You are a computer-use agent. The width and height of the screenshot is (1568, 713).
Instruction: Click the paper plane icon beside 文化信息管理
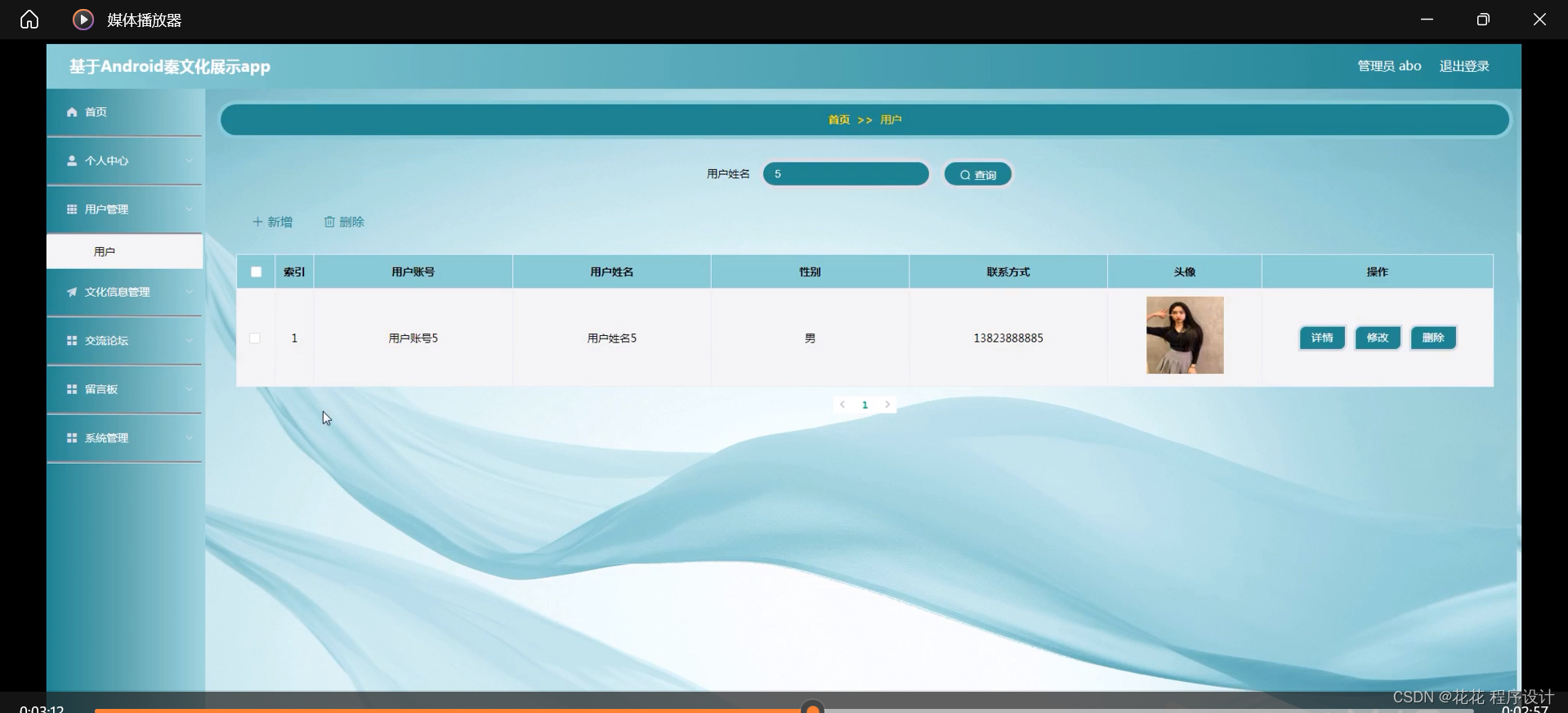[x=72, y=292]
